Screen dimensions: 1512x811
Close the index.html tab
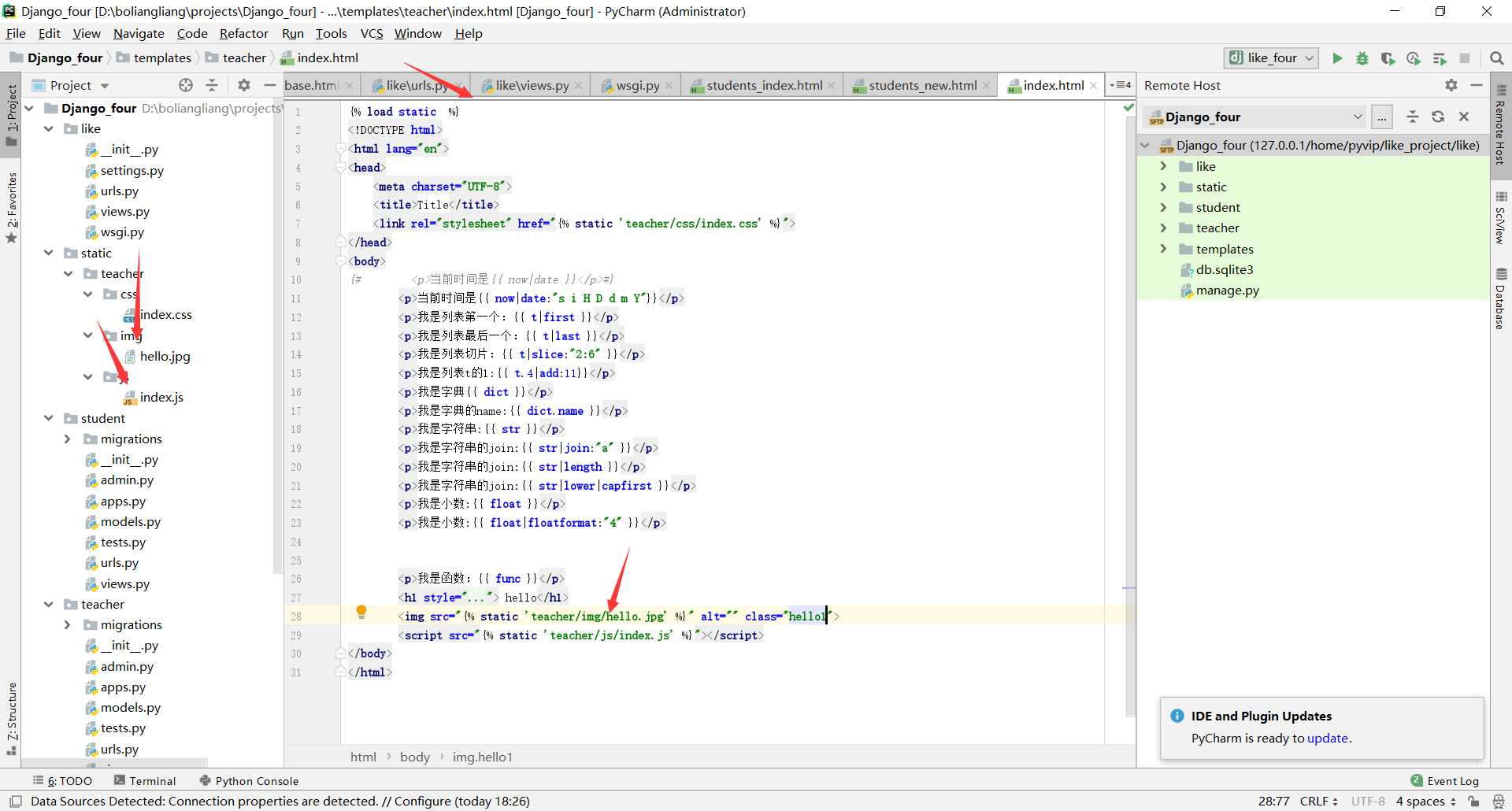[1094, 86]
